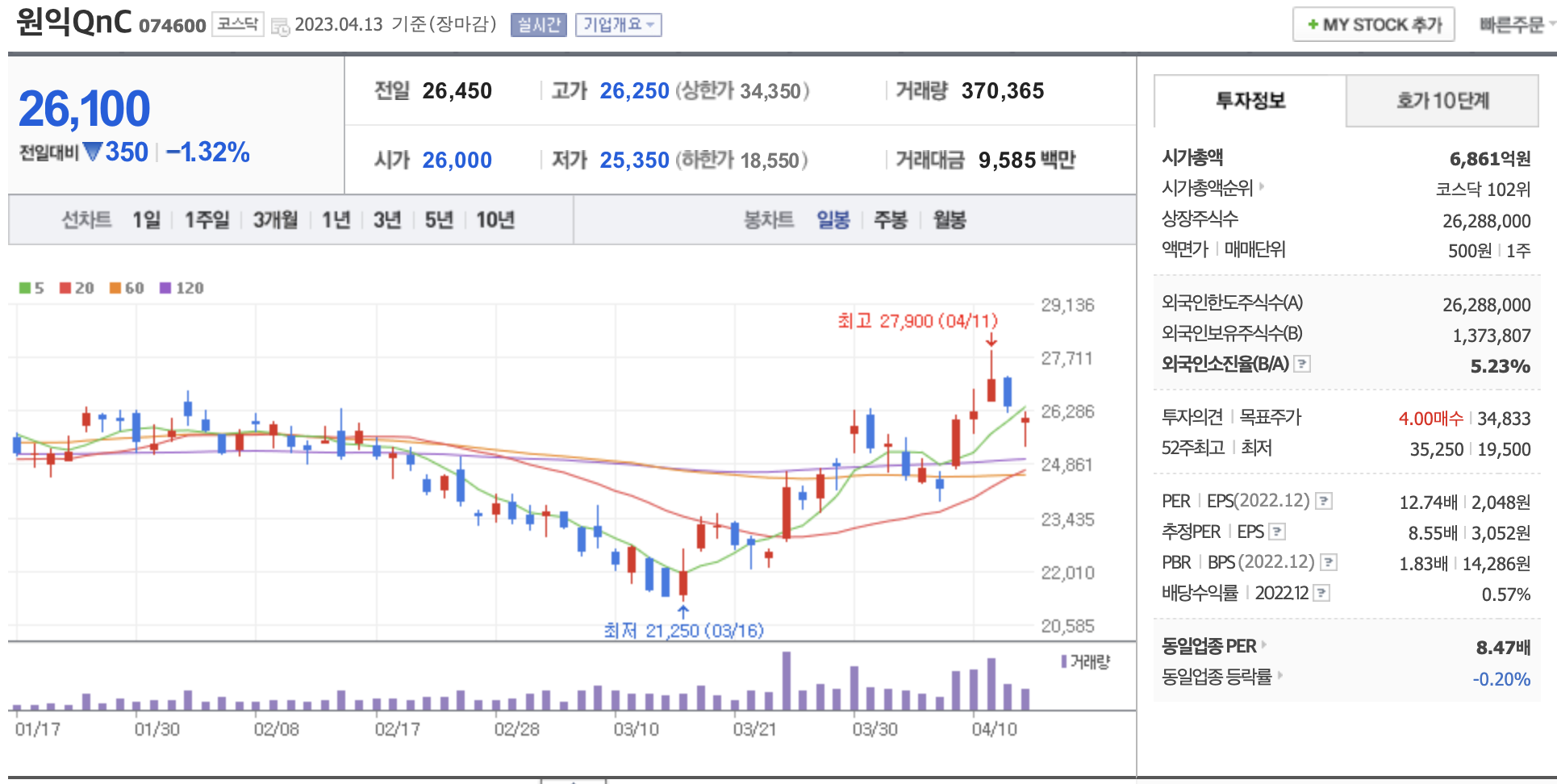
Task: Select the 일봉 daily candle chart option
Action: coord(833,219)
